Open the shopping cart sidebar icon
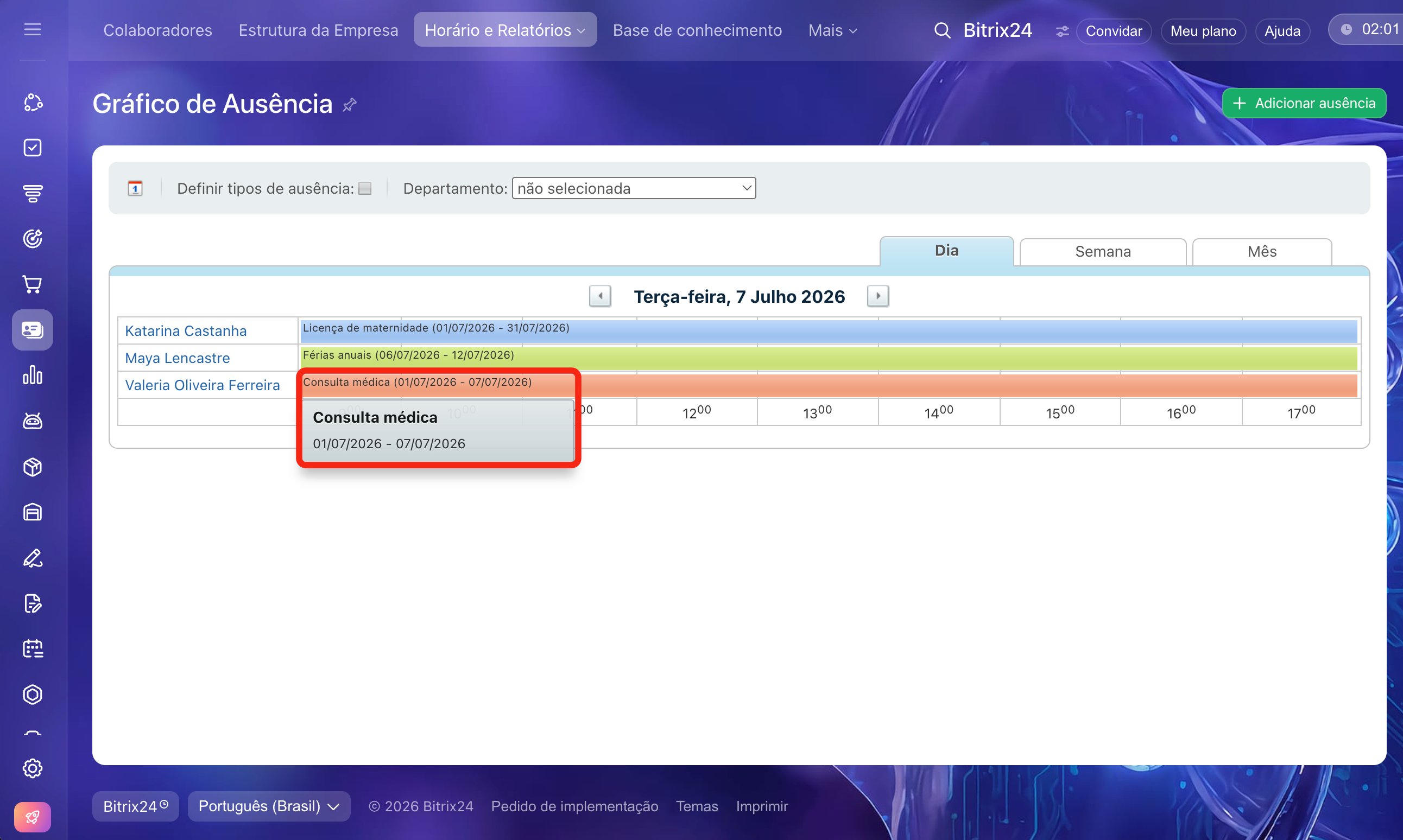Screen dimensions: 1403x840 tap(32, 284)
